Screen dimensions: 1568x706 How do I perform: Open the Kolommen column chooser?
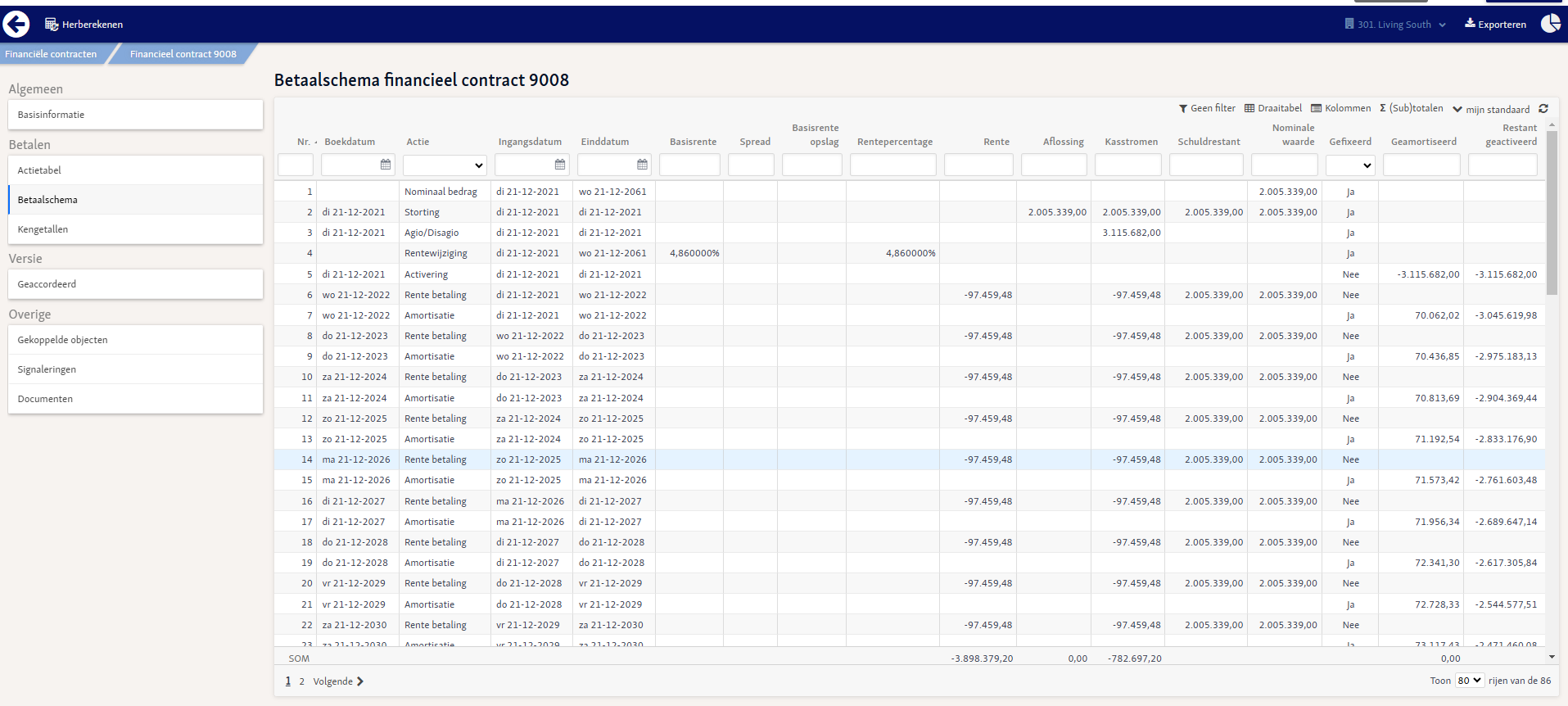1341,108
